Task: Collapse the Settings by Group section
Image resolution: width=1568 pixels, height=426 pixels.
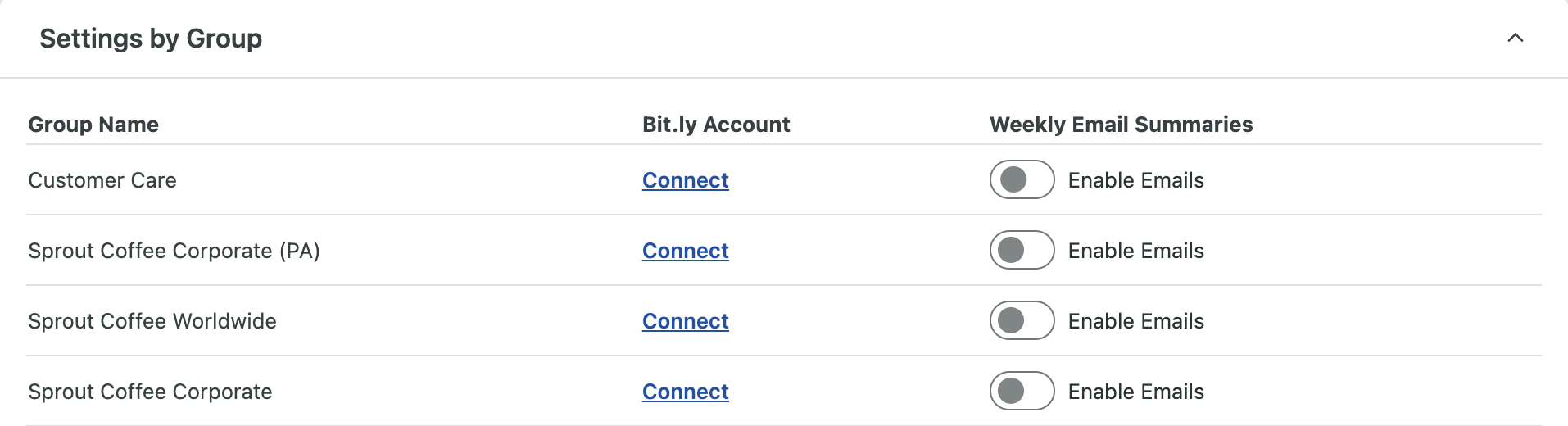Action: pos(1515,39)
